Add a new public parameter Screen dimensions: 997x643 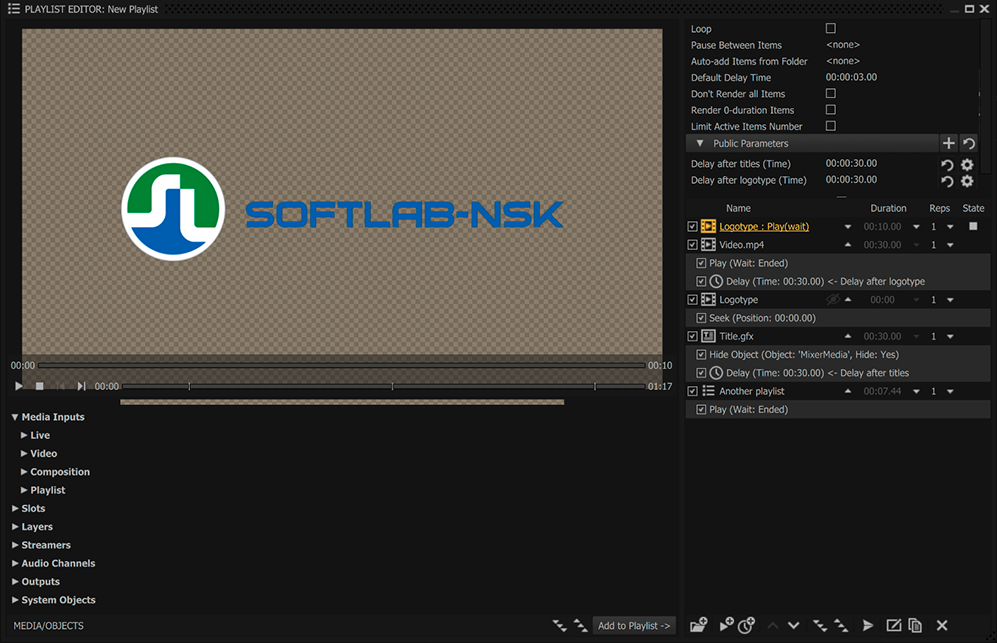948,143
